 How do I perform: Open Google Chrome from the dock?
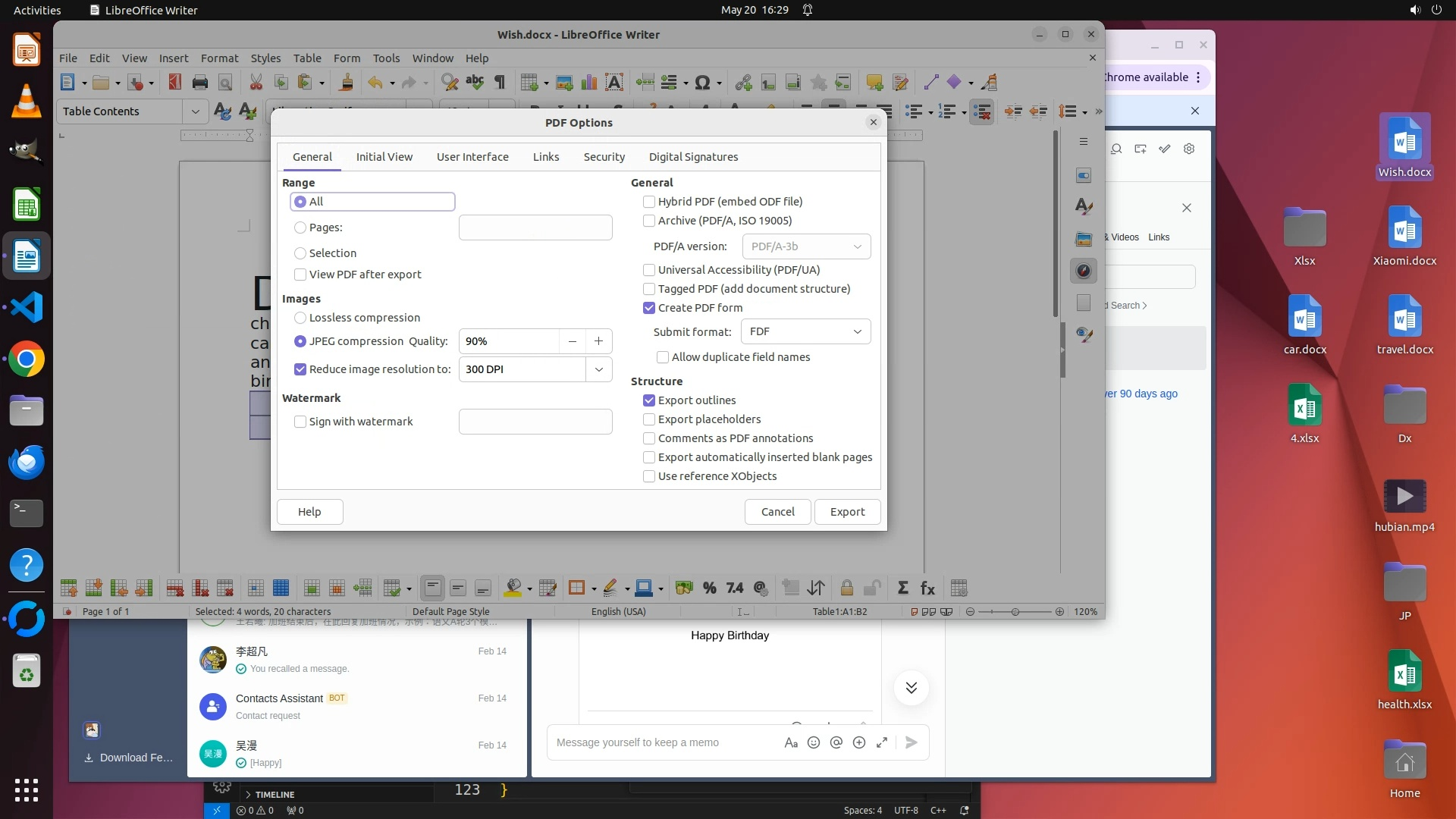pyautogui.click(x=27, y=359)
